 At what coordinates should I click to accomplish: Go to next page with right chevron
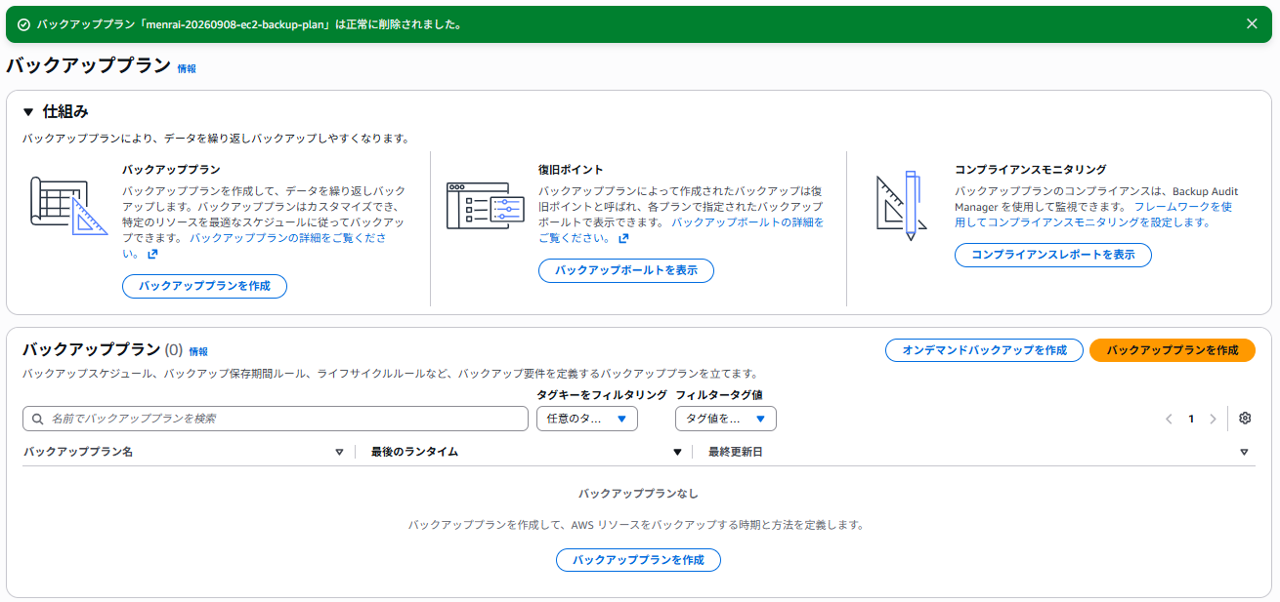pos(1213,419)
